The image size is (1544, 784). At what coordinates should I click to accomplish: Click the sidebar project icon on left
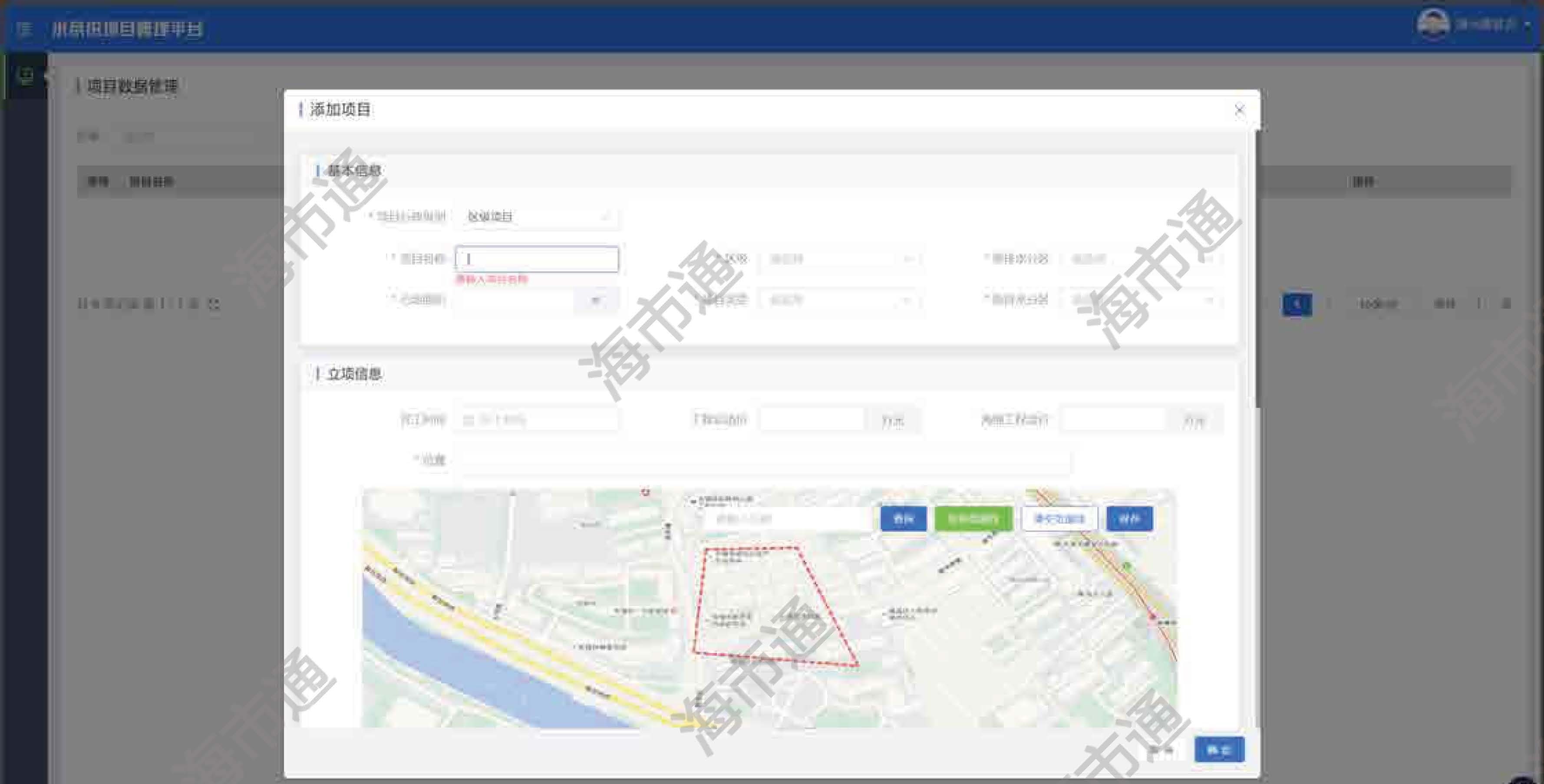click(x=26, y=76)
